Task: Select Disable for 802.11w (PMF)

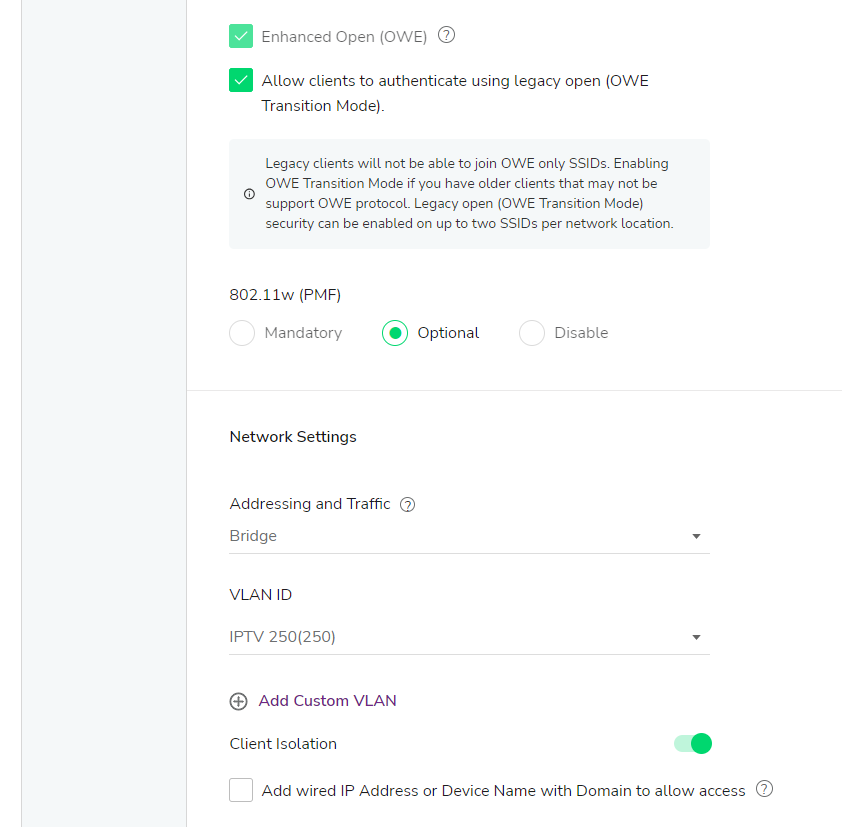Action: coord(531,333)
